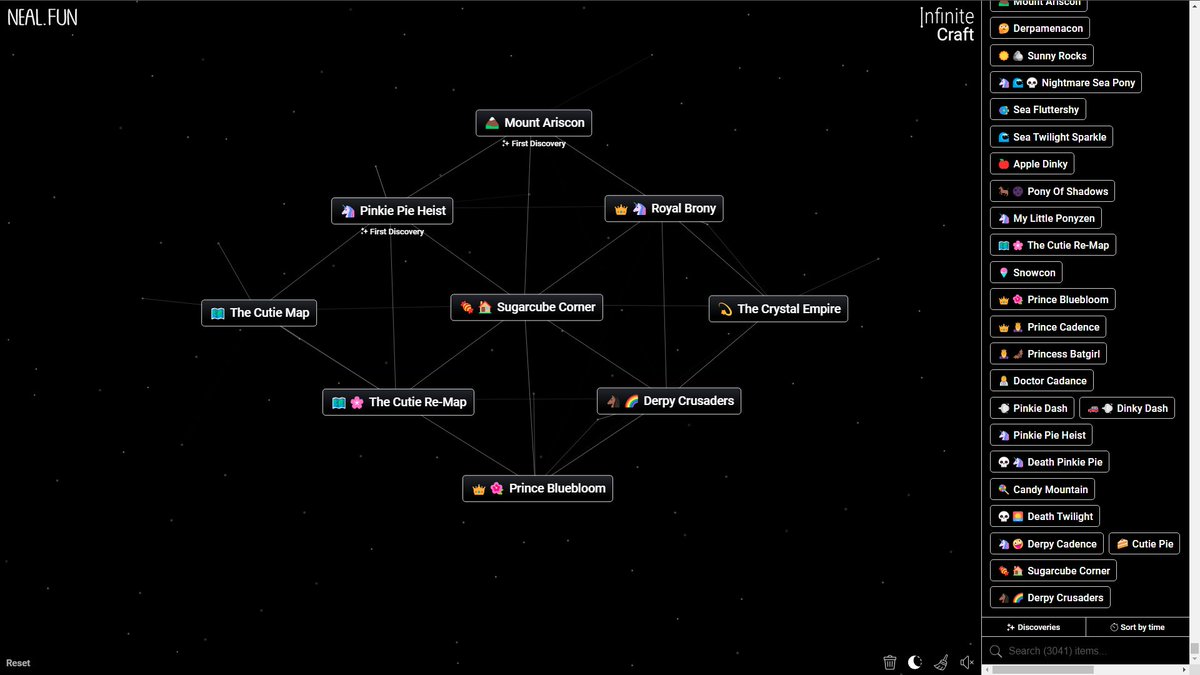
Task: Click Pony Of Shadows in the sidebar
Action: pos(1053,191)
